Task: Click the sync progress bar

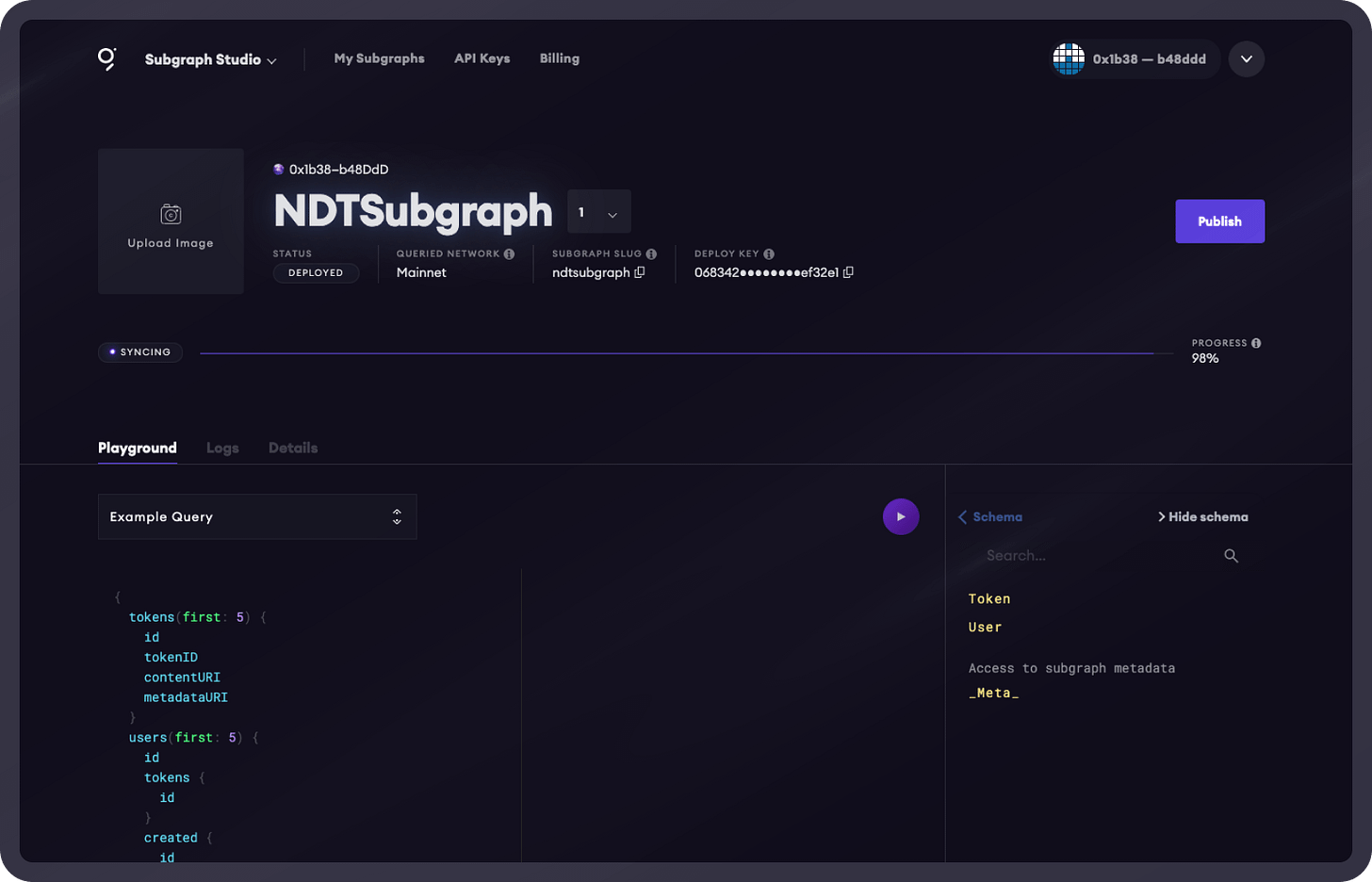Action: pyautogui.click(x=686, y=353)
